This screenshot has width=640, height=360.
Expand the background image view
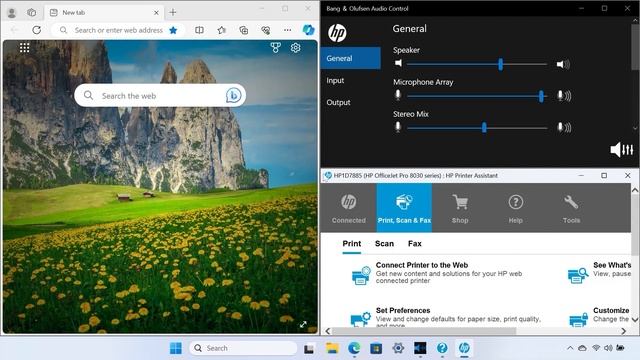point(303,324)
